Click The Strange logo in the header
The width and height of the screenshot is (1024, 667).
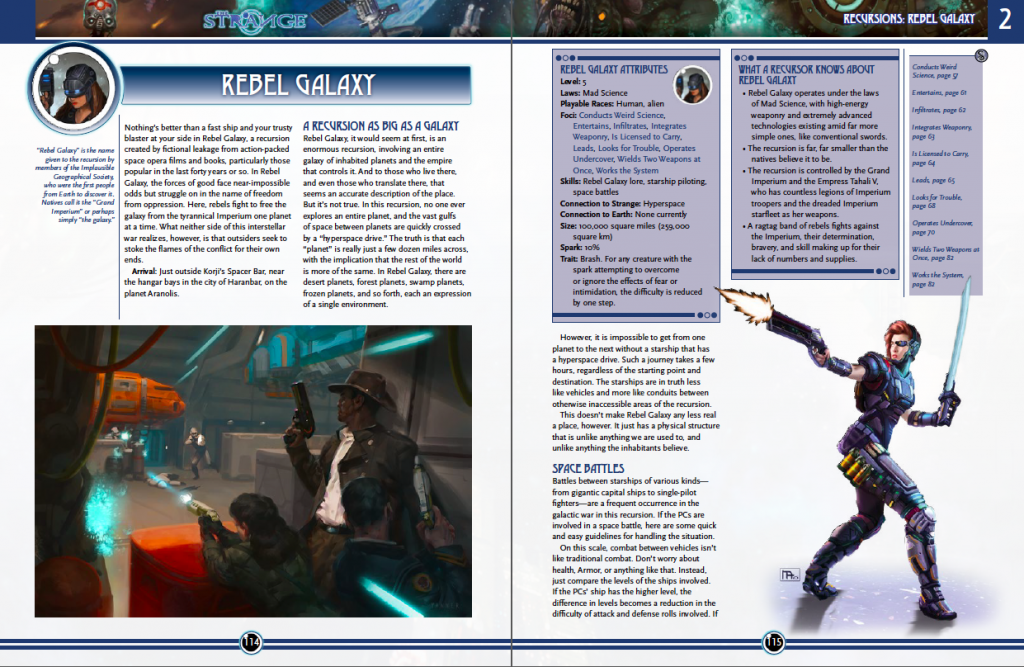tap(254, 20)
